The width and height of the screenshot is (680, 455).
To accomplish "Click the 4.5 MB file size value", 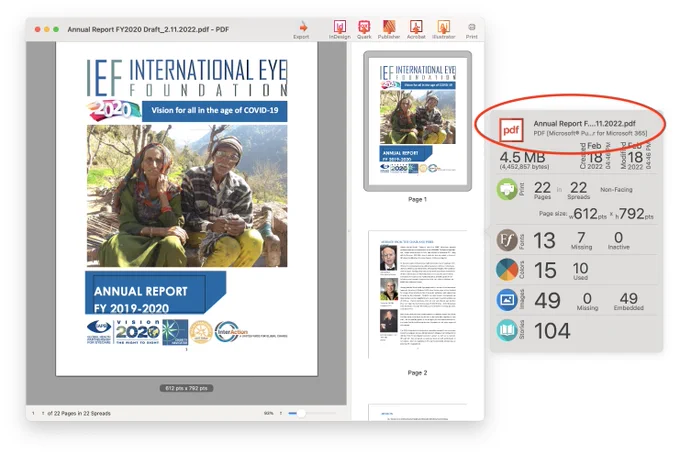I will click(x=523, y=157).
